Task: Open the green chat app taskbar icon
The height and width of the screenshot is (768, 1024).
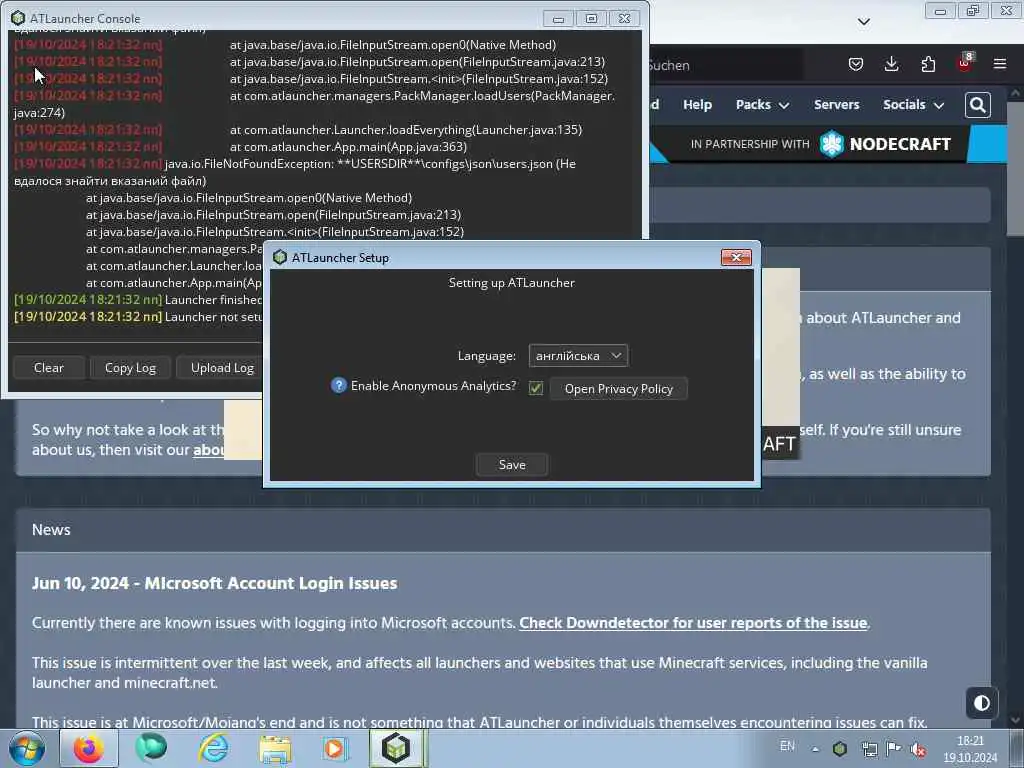Action: click(151, 748)
